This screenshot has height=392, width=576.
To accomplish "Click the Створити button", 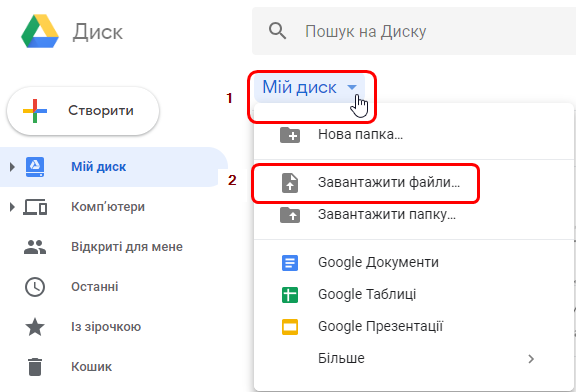I will [83, 111].
